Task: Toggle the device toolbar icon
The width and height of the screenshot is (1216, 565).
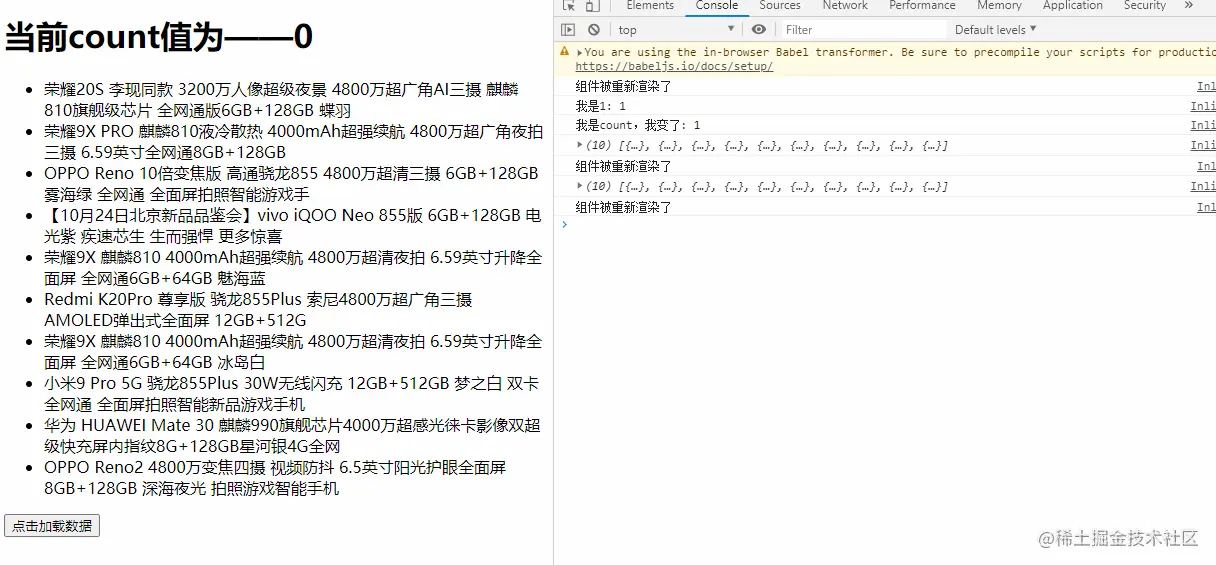Action: [x=593, y=6]
